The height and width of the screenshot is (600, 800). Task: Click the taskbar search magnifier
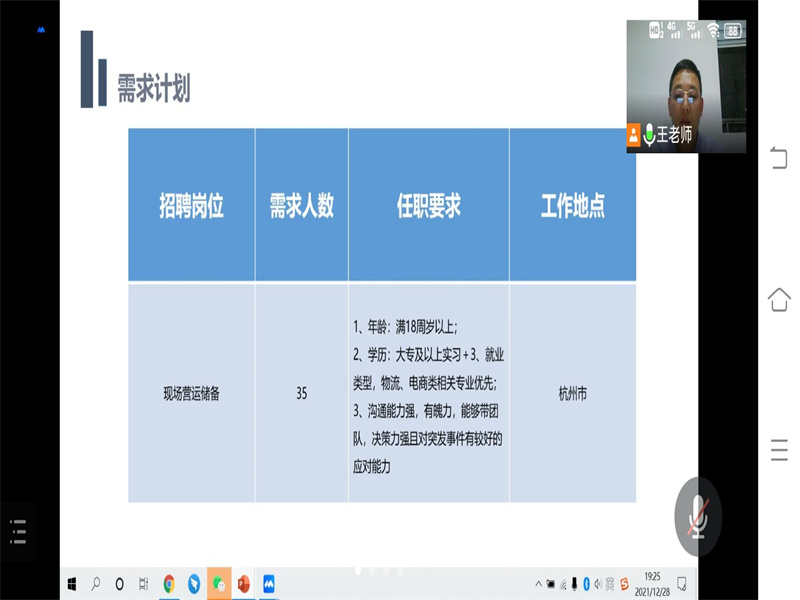click(96, 583)
